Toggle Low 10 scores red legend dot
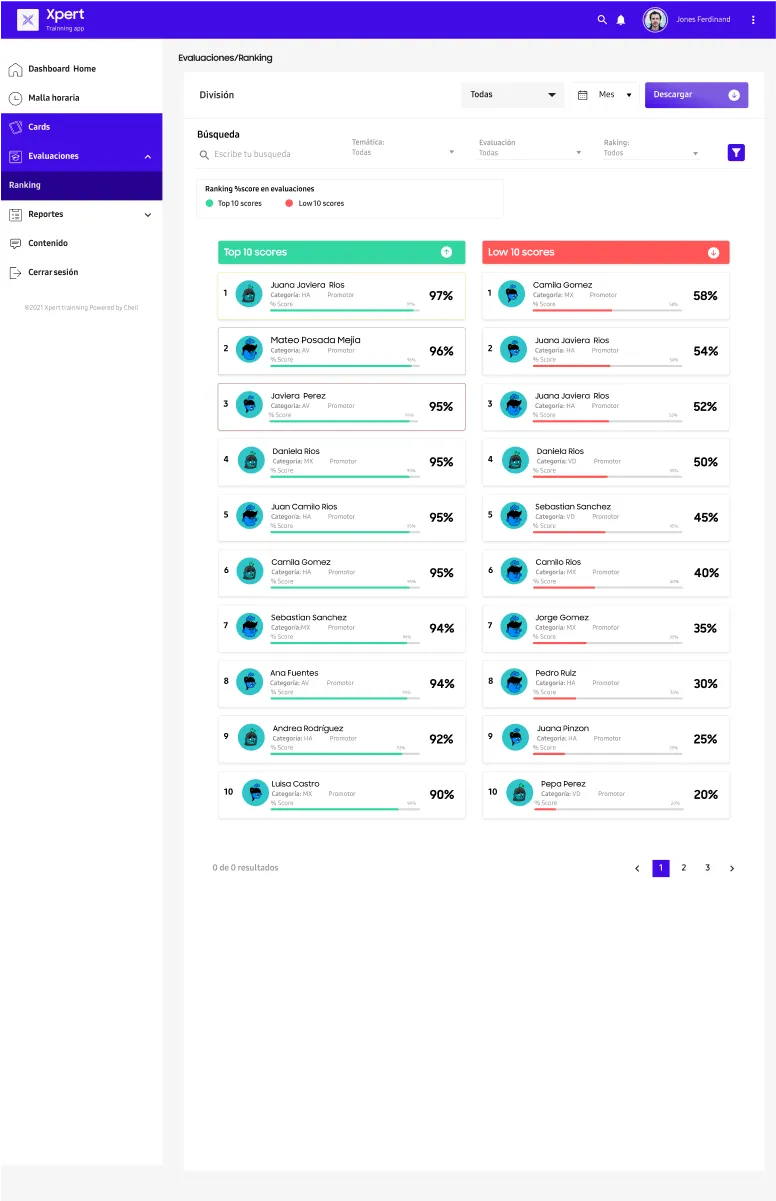The image size is (776, 1201). coord(289,204)
